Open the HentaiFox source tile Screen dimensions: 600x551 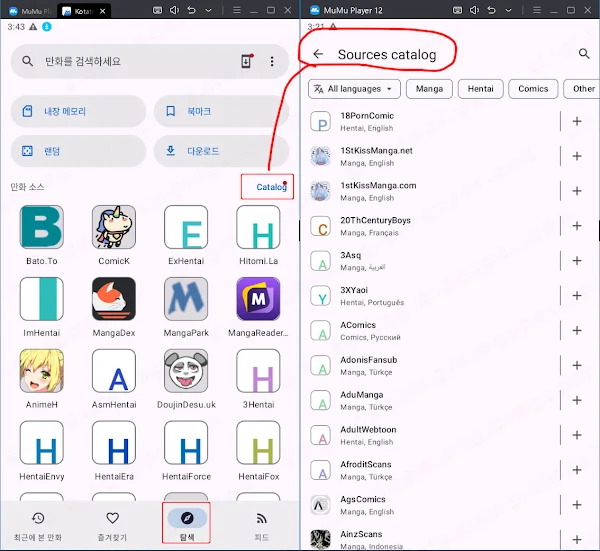[258, 443]
